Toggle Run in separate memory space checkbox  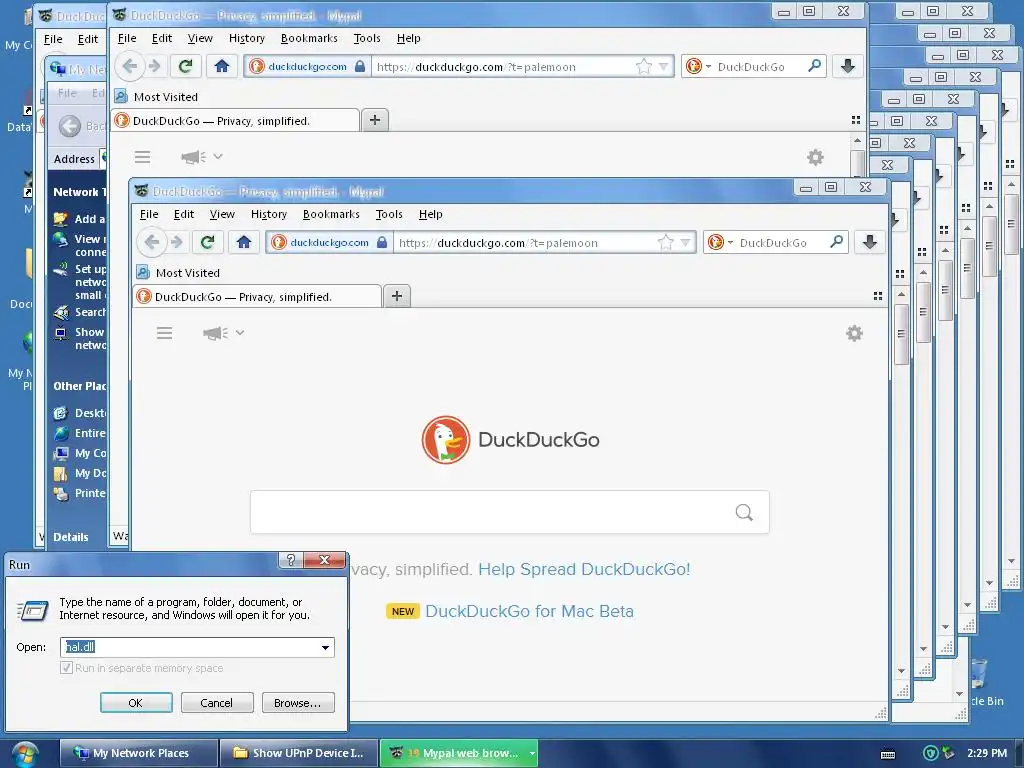point(66,668)
